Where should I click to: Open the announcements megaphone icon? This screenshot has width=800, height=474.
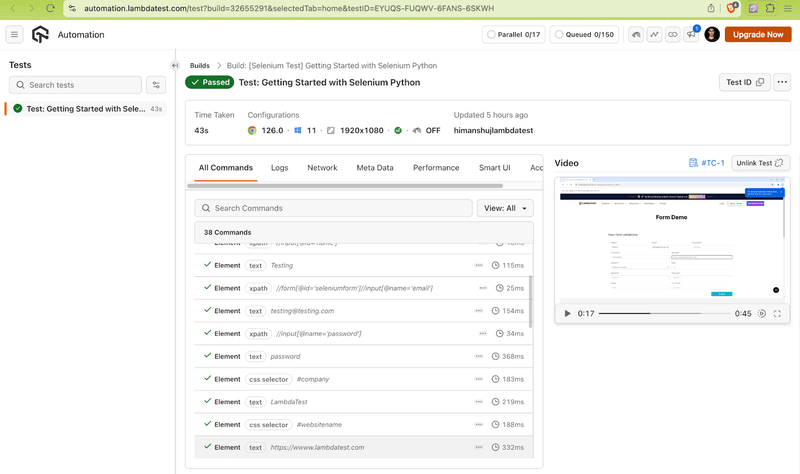692,35
